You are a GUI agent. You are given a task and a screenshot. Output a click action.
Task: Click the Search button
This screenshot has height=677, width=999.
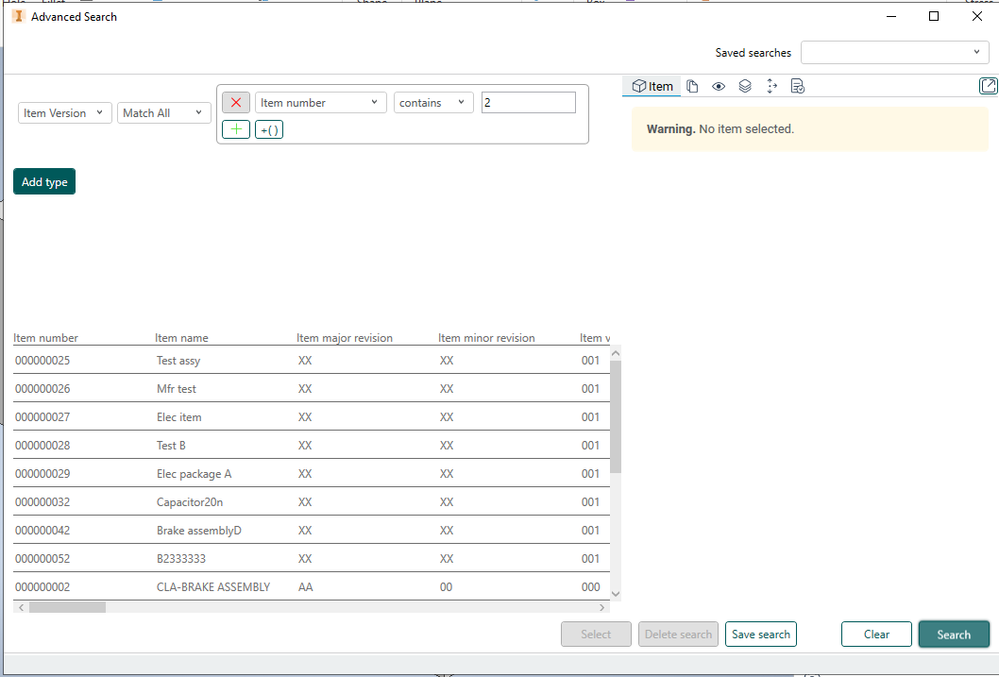[x=954, y=634]
